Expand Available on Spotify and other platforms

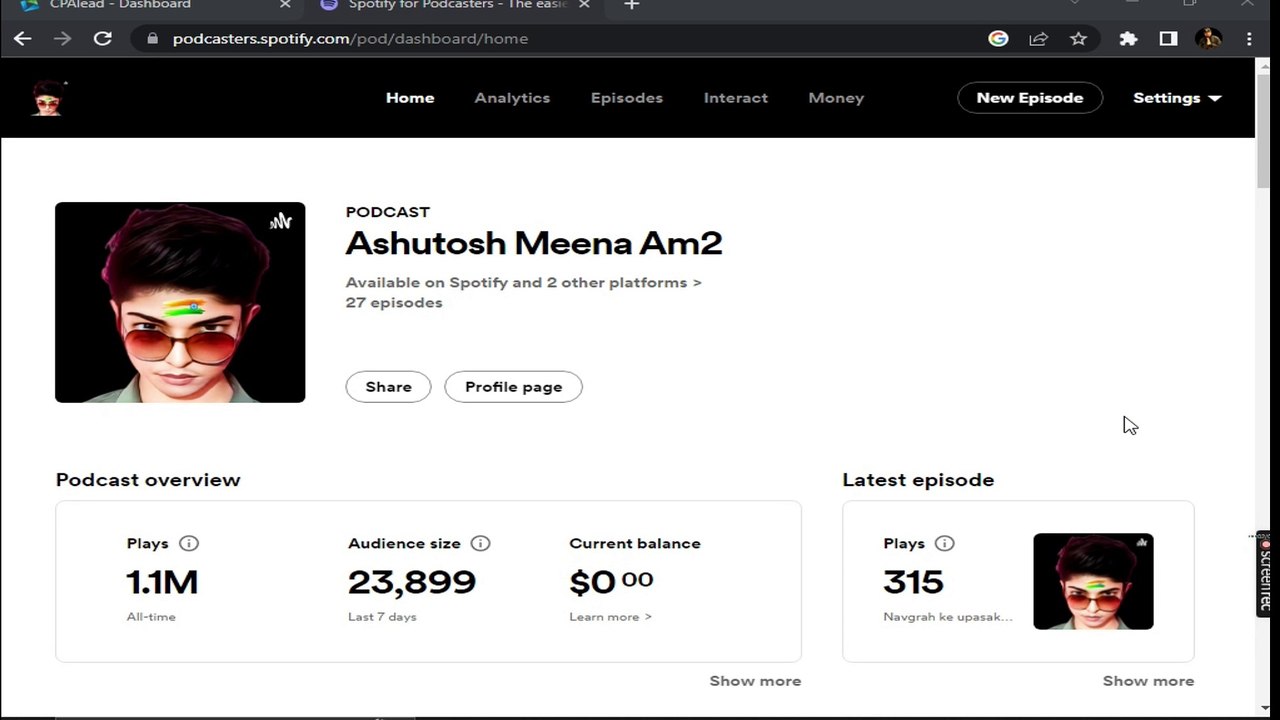click(x=524, y=283)
